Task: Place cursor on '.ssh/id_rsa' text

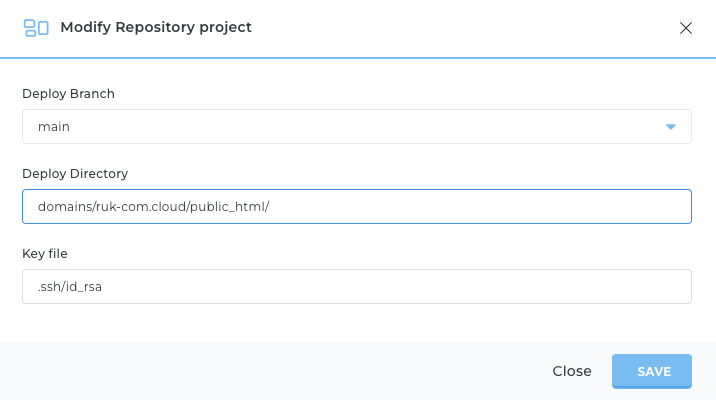Action: click(70, 287)
